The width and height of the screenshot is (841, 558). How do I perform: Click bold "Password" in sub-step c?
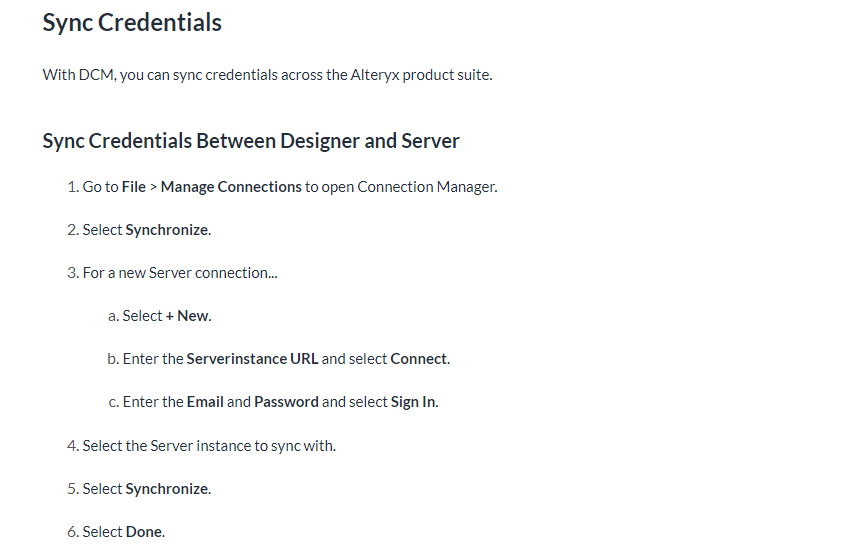pyautogui.click(x=286, y=402)
